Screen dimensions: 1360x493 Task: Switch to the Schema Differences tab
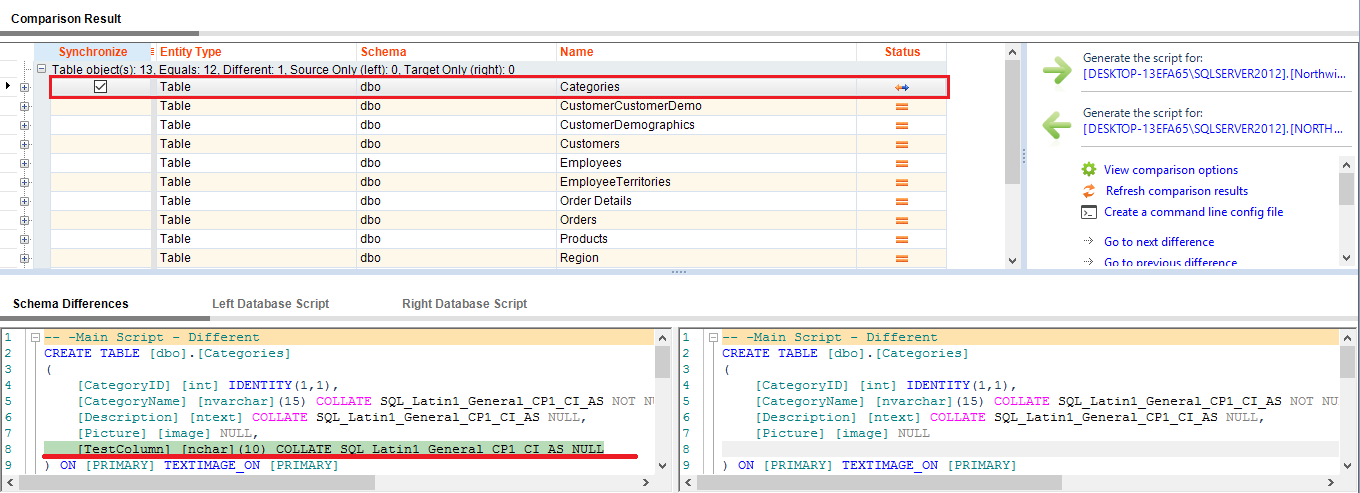point(71,304)
